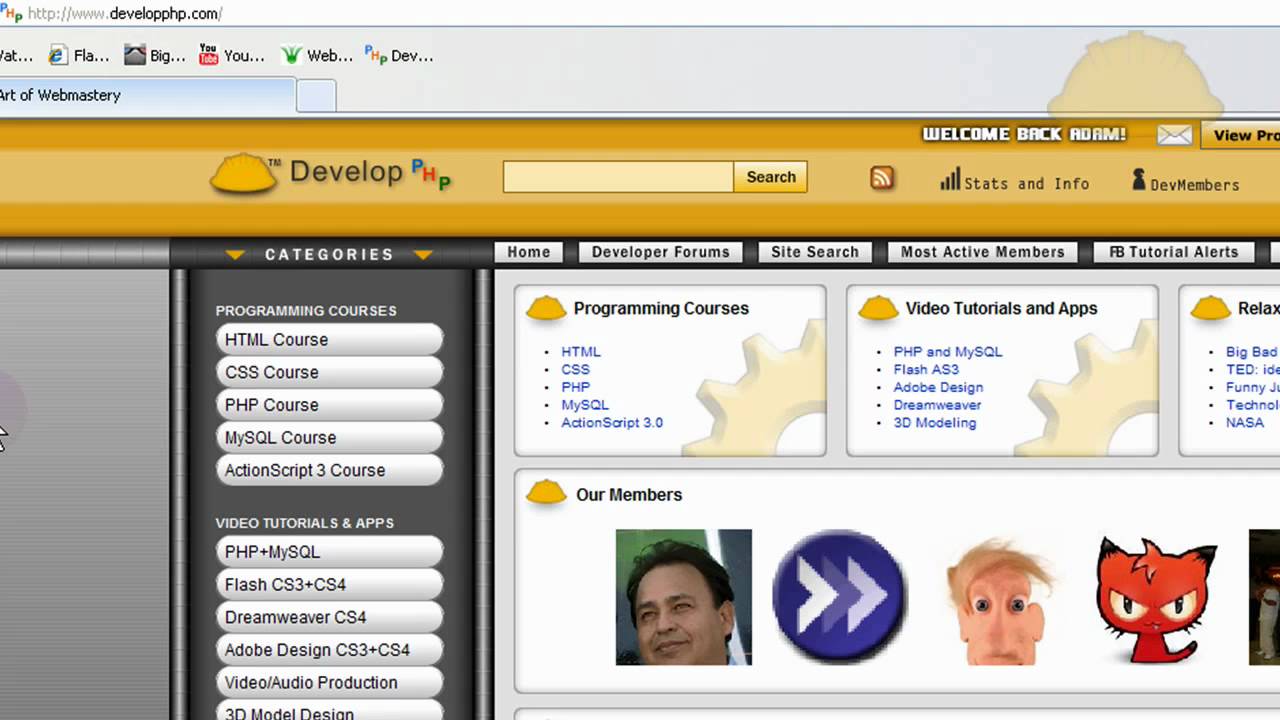Open the Most Active Members menu tab
This screenshot has width=1280, height=720.
(x=983, y=252)
